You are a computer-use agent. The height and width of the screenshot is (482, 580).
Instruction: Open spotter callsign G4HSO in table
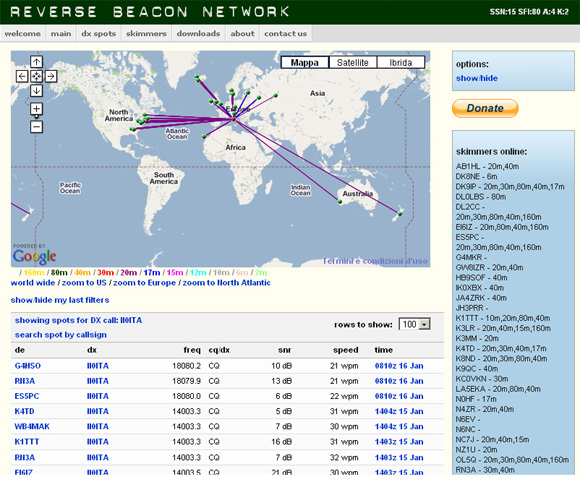28,366
